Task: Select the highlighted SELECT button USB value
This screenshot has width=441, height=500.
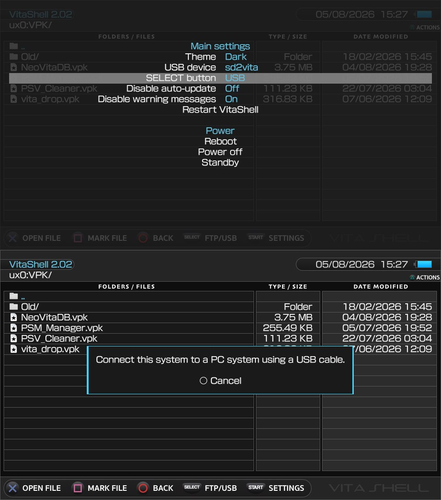Action: [235, 78]
